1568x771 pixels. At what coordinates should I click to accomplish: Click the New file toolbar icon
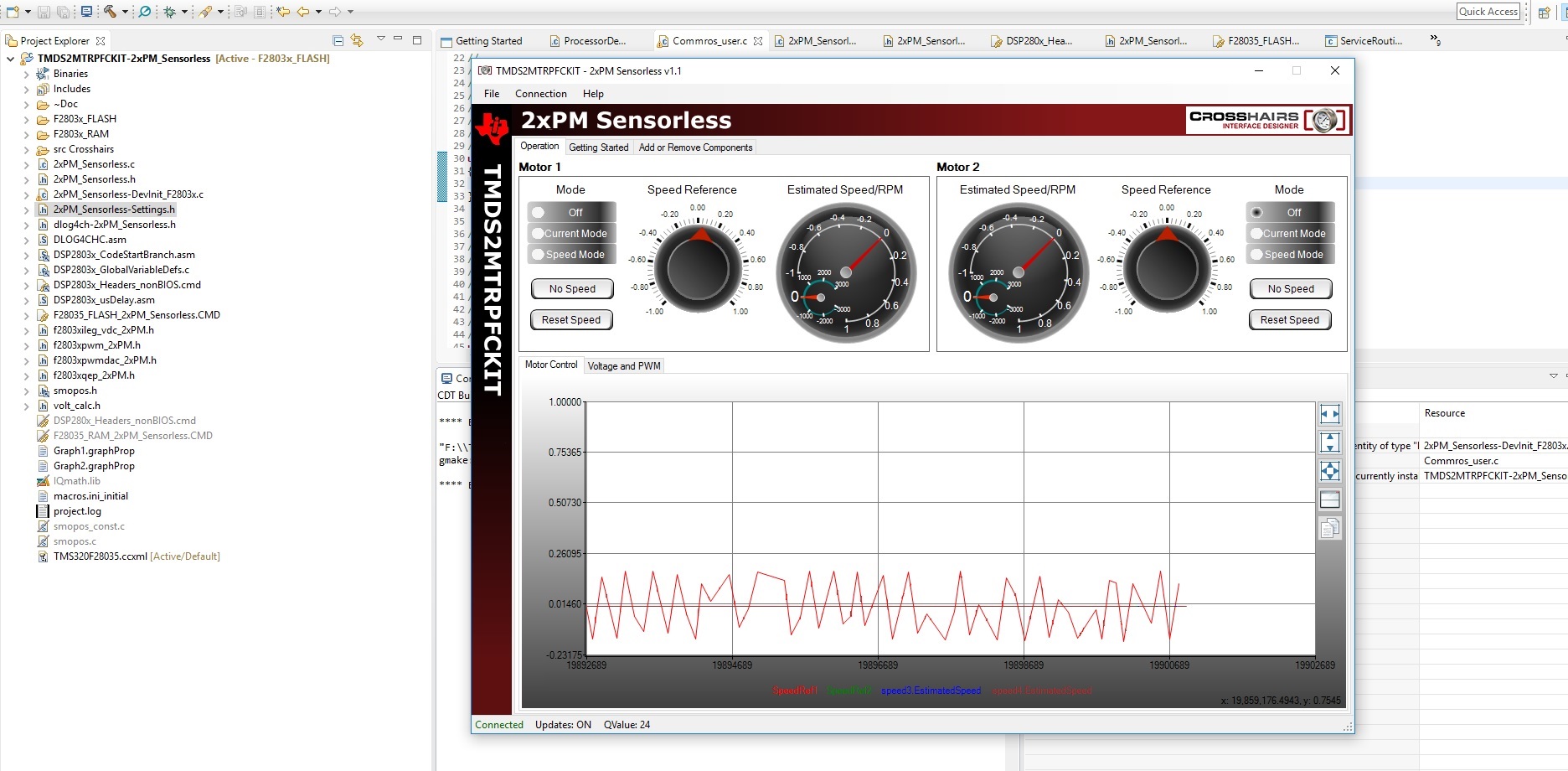(13, 12)
